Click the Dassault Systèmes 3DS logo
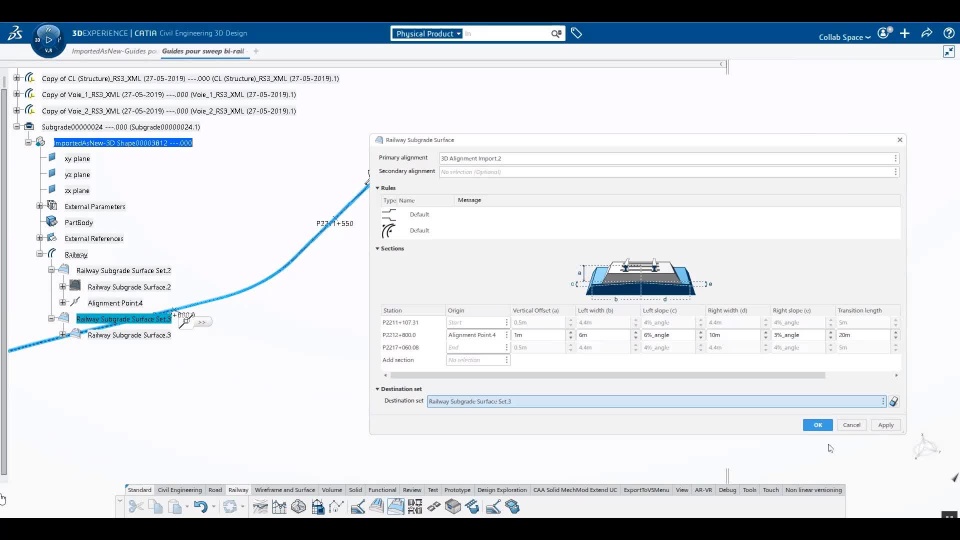 click(x=15, y=33)
